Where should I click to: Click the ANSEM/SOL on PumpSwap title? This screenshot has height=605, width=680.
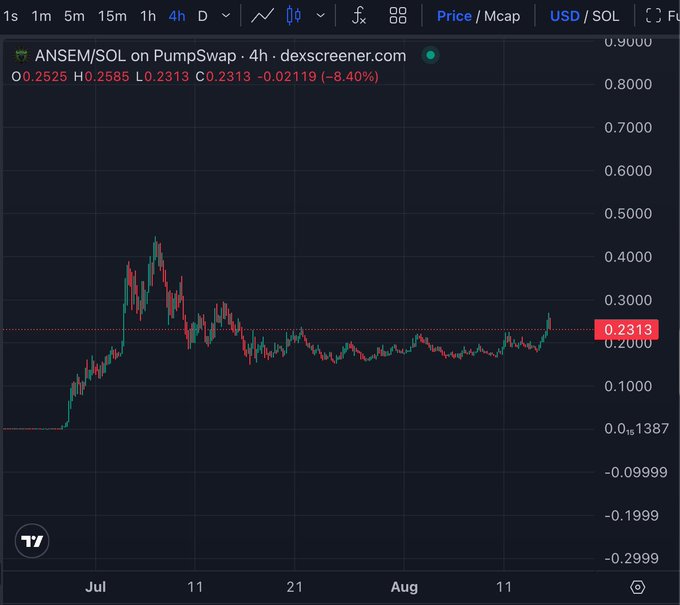coord(135,56)
